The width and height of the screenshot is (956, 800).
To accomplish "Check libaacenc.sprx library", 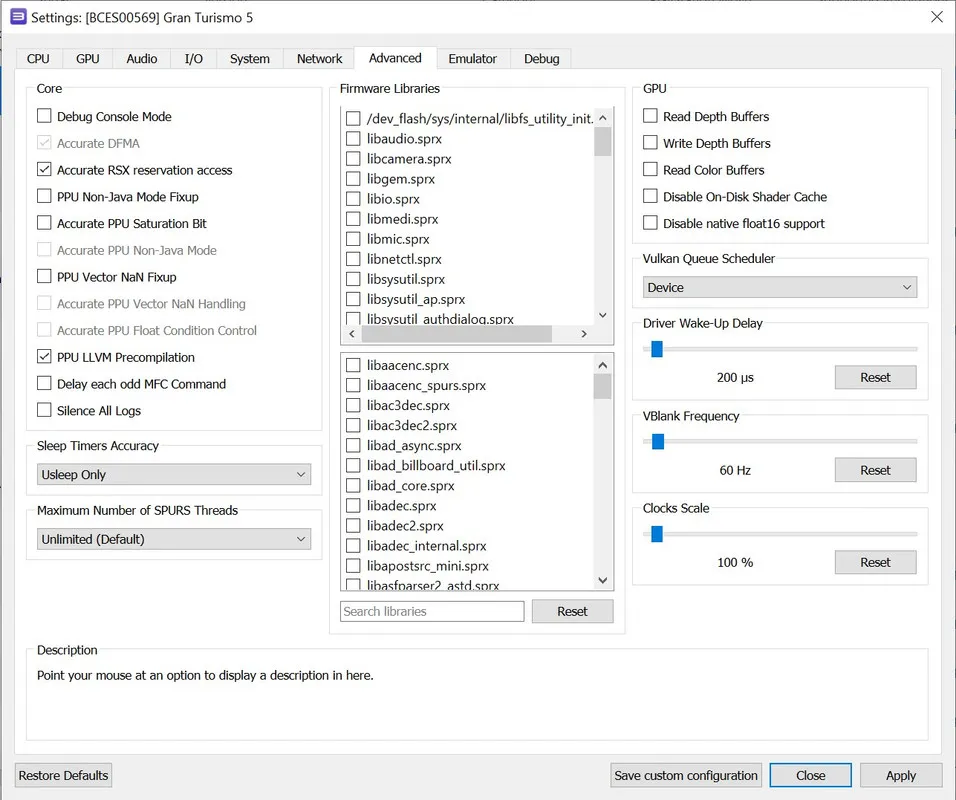I will click(353, 365).
